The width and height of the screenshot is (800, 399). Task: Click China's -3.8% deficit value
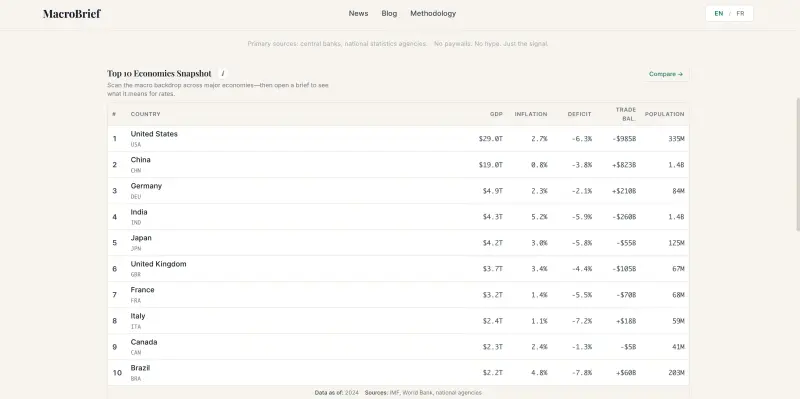click(582, 165)
